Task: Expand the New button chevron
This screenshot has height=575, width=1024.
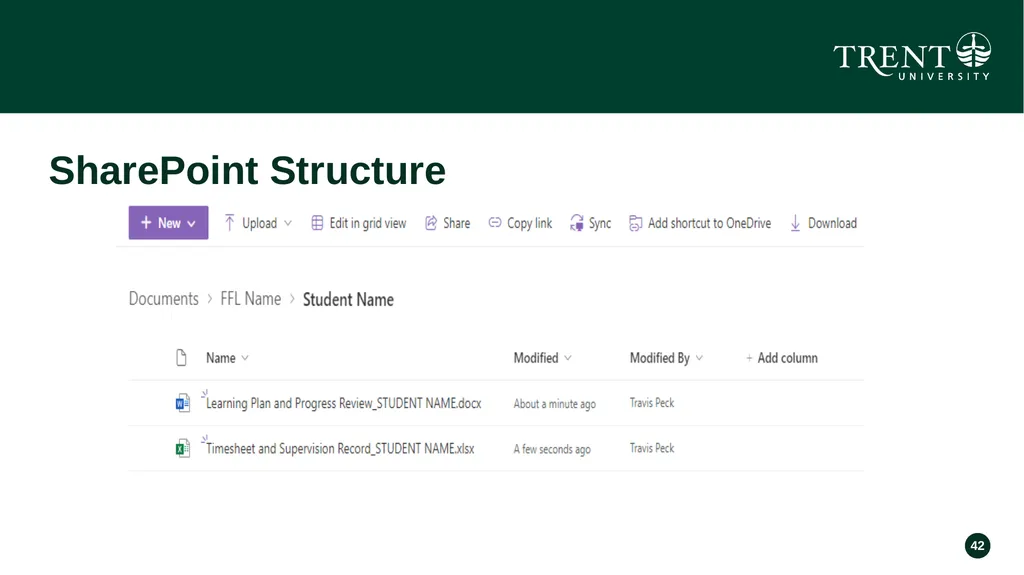Action: pyautogui.click(x=191, y=223)
